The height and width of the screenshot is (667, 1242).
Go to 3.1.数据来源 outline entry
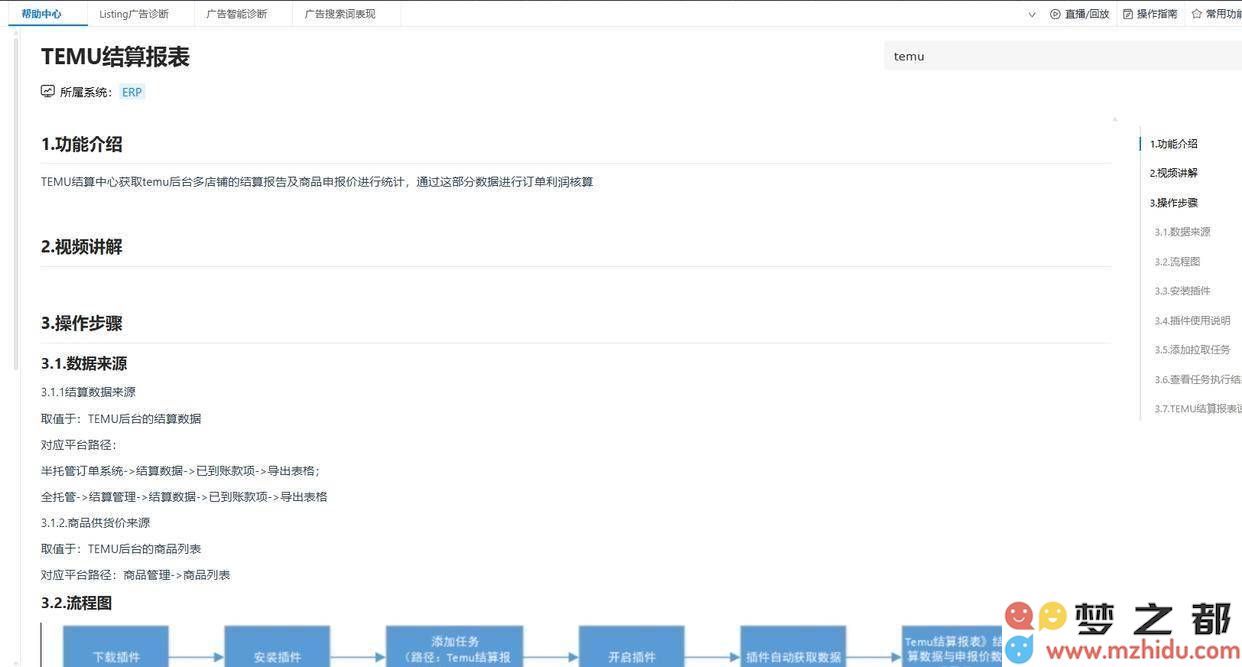pyautogui.click(x=1182, y=232)
